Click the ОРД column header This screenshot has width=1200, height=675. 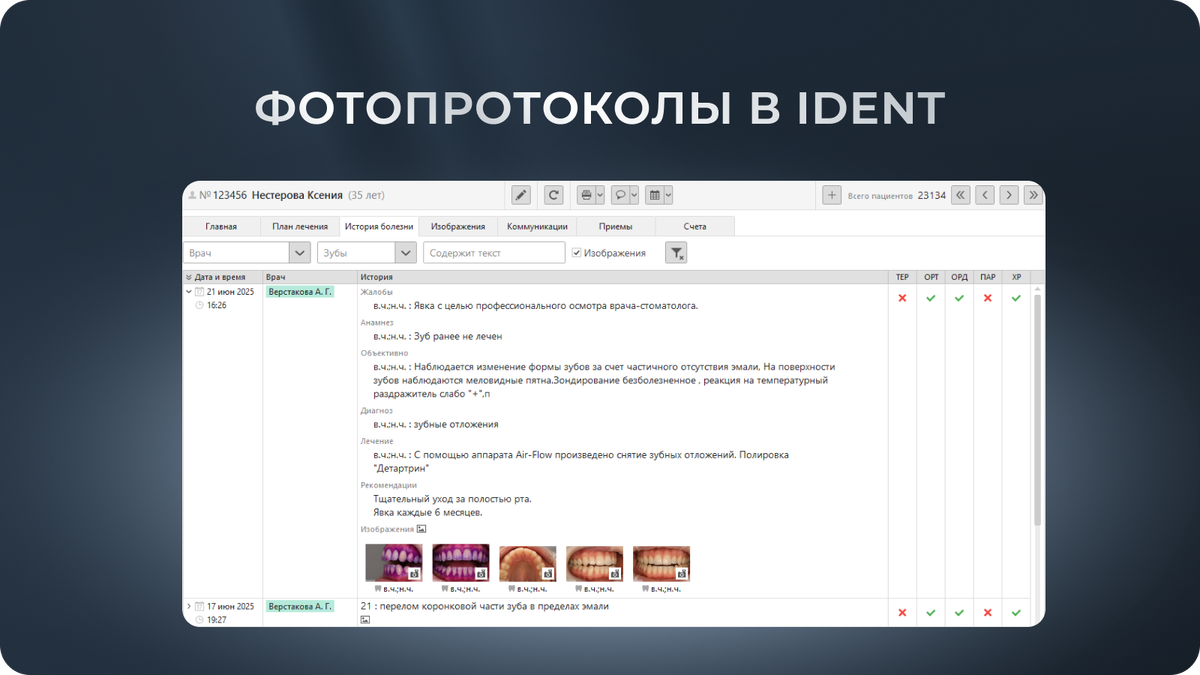[x=959, y=277]
